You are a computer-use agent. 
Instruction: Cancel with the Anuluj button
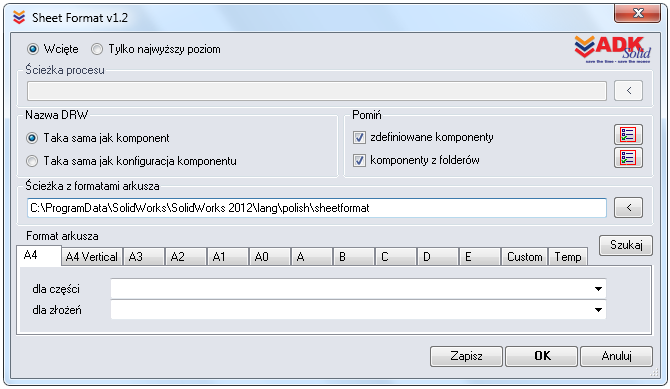(x=617, y=356)
